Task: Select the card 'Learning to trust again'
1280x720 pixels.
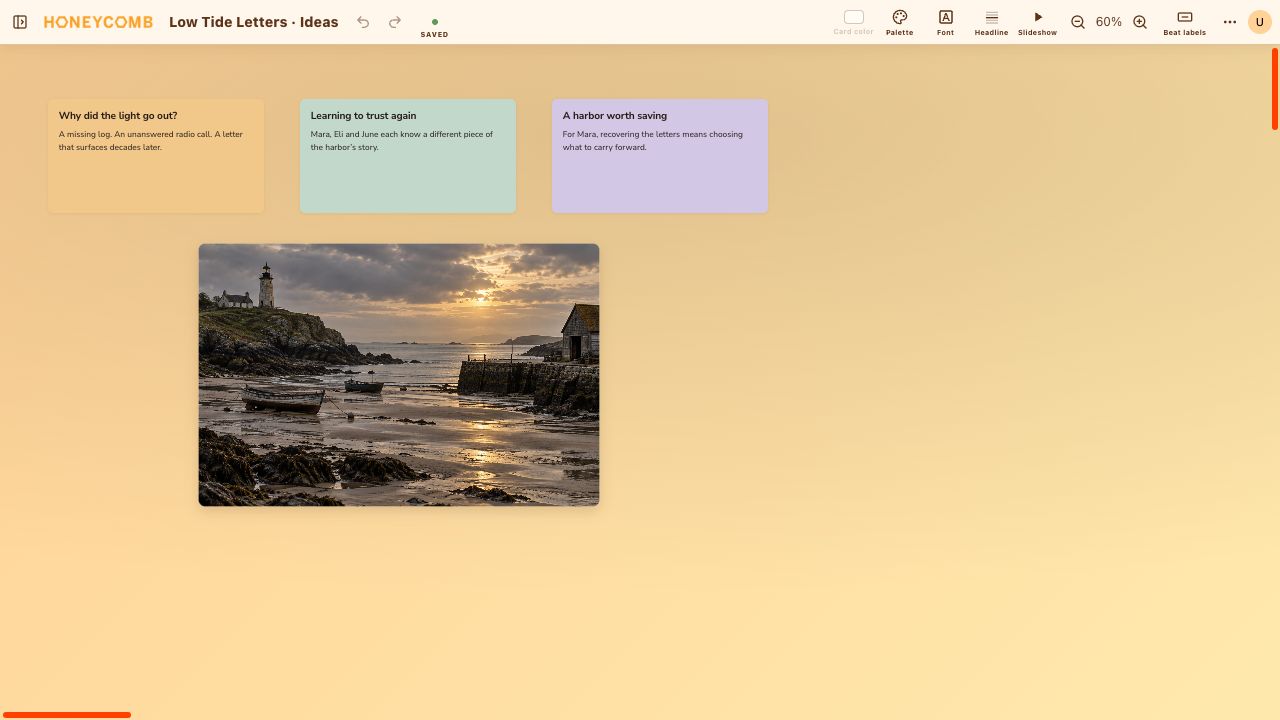Action: (408, 156)
